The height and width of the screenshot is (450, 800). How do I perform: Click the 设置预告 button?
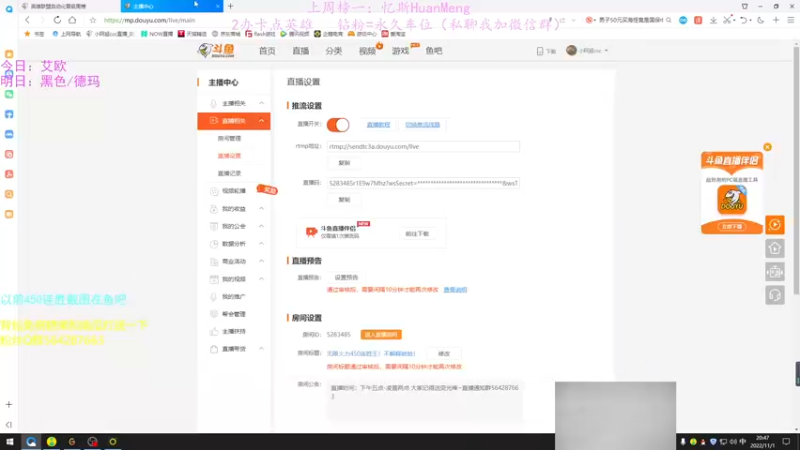[346, 278]
